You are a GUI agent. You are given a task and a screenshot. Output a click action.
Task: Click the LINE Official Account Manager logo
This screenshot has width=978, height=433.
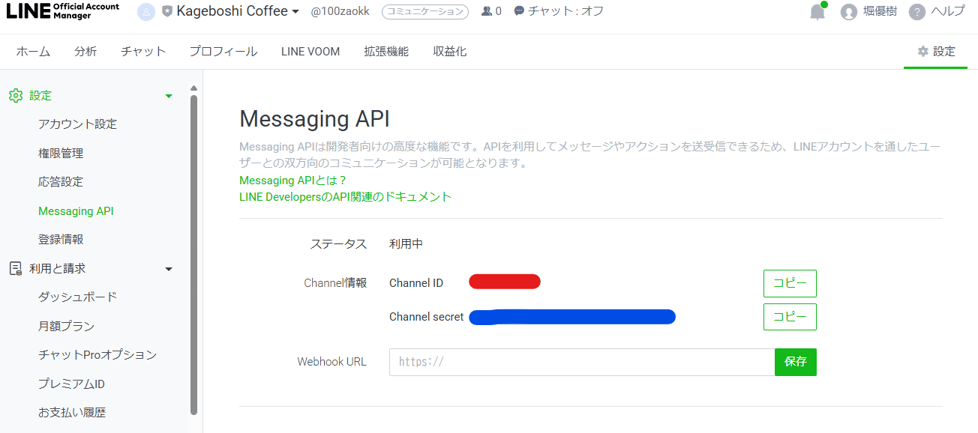point(61,11)
